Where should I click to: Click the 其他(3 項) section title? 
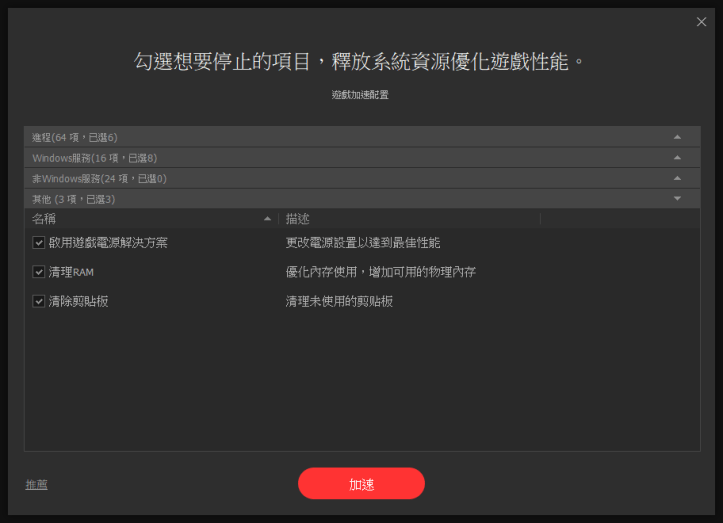(x=73, y=199)
